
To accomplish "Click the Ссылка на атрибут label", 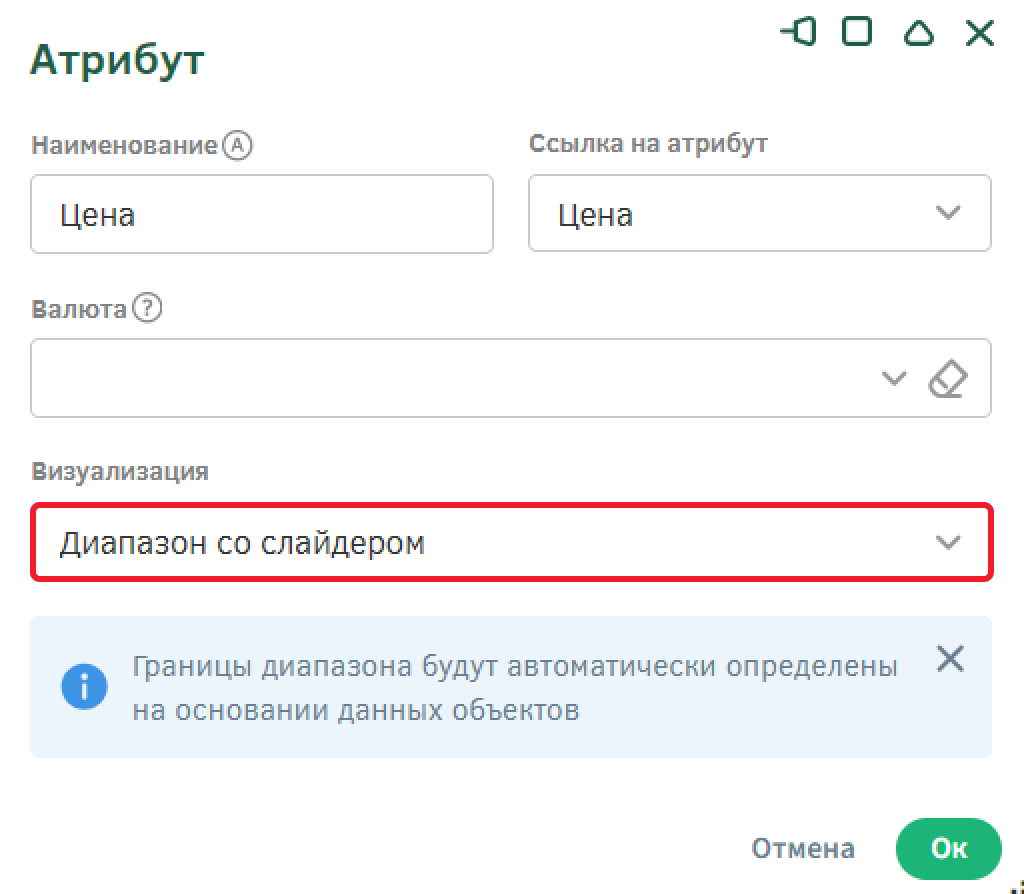I will pyautogui.click(x=647, y=144).
